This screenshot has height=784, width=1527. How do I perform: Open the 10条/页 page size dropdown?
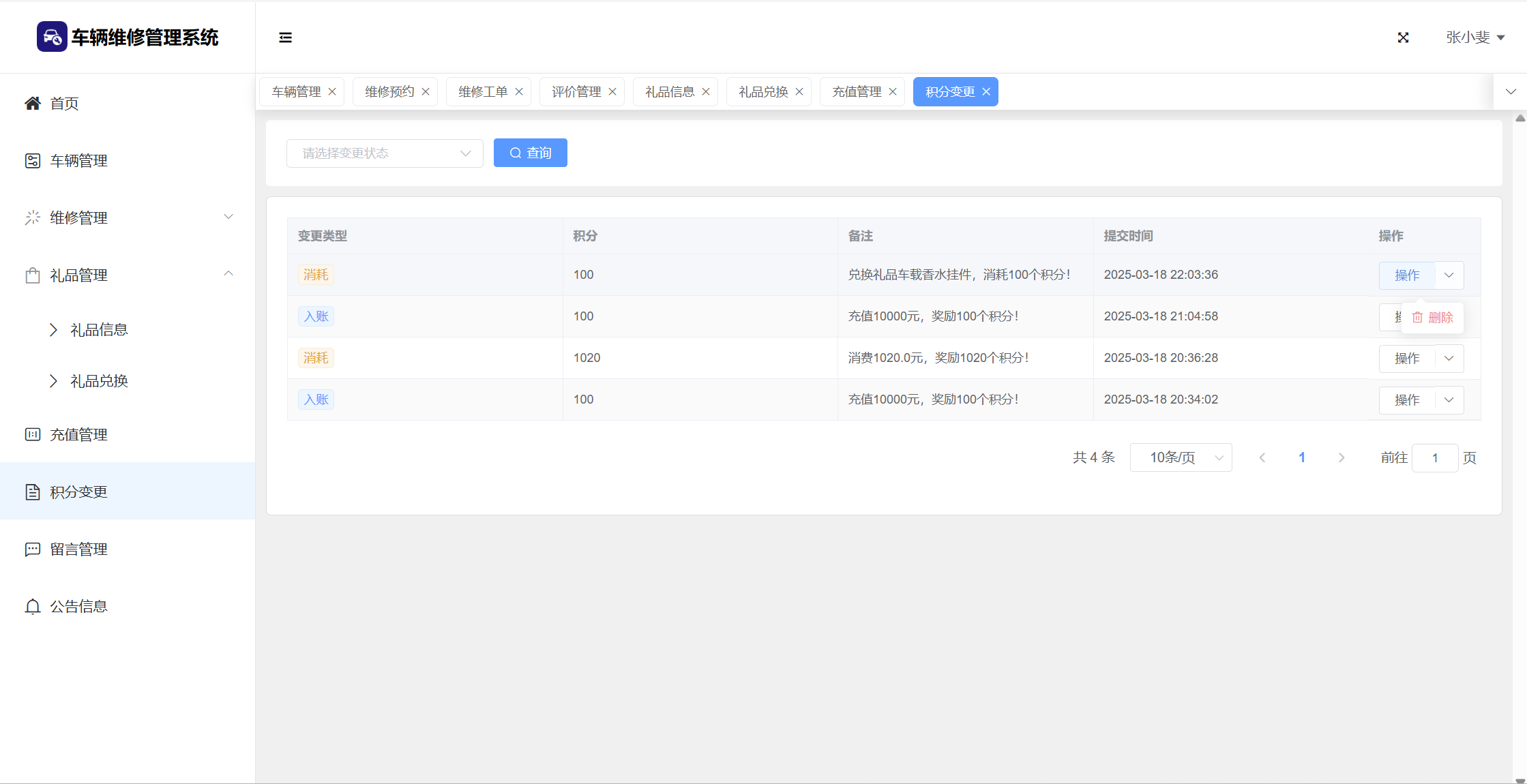tap(1181, 458)
